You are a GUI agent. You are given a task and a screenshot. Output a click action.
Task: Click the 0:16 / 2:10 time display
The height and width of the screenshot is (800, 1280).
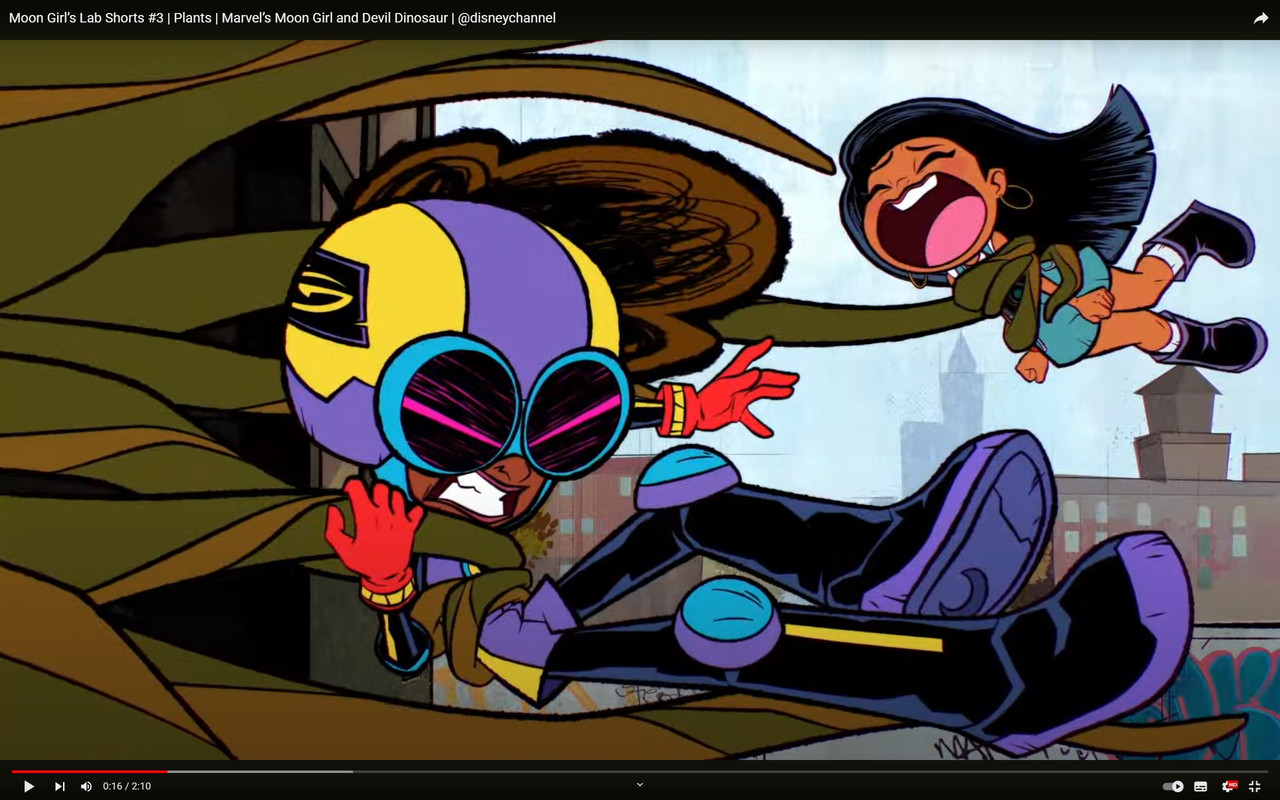[127, 786]
